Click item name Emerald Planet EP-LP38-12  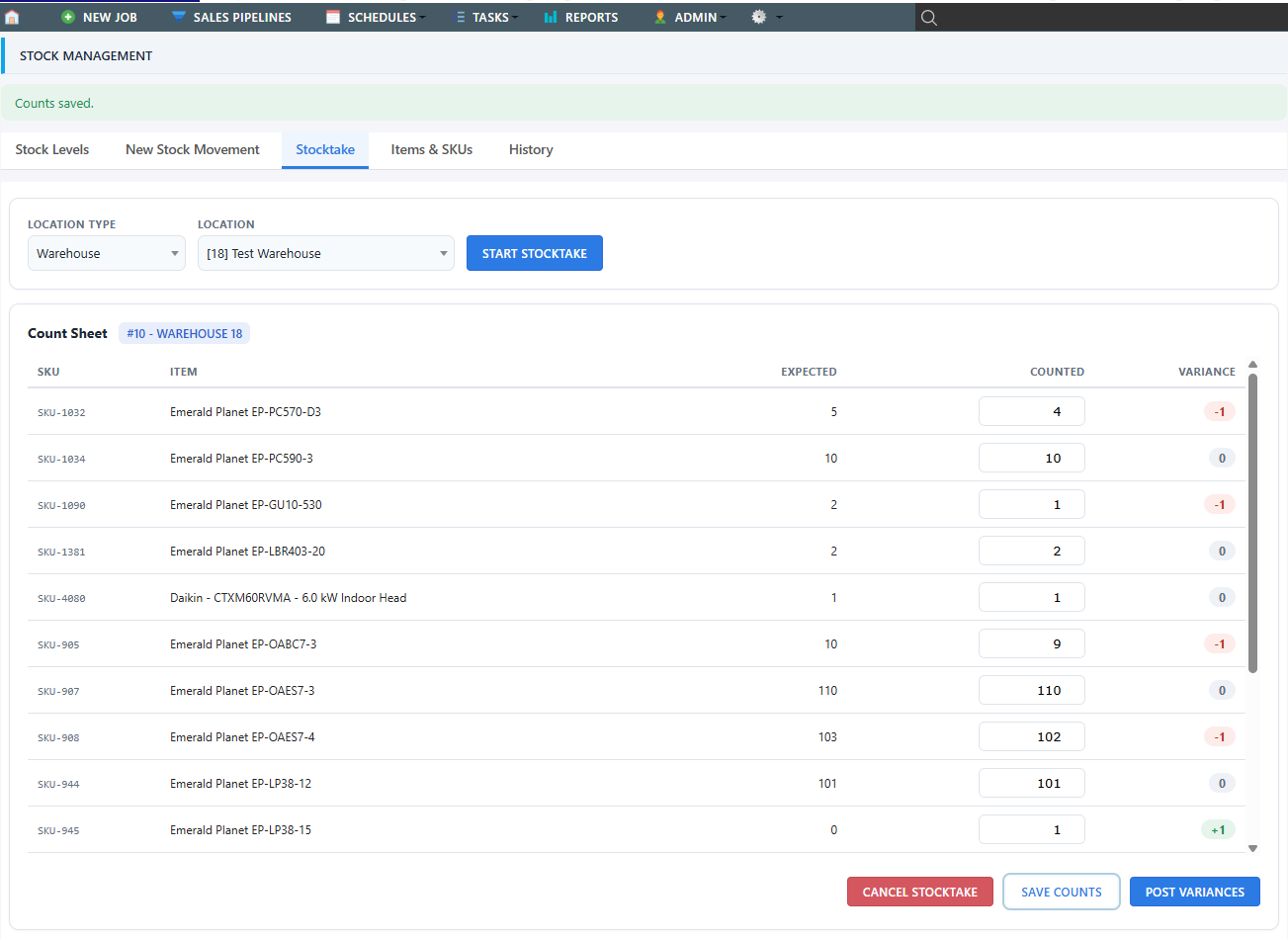click(x=240, y=783)
